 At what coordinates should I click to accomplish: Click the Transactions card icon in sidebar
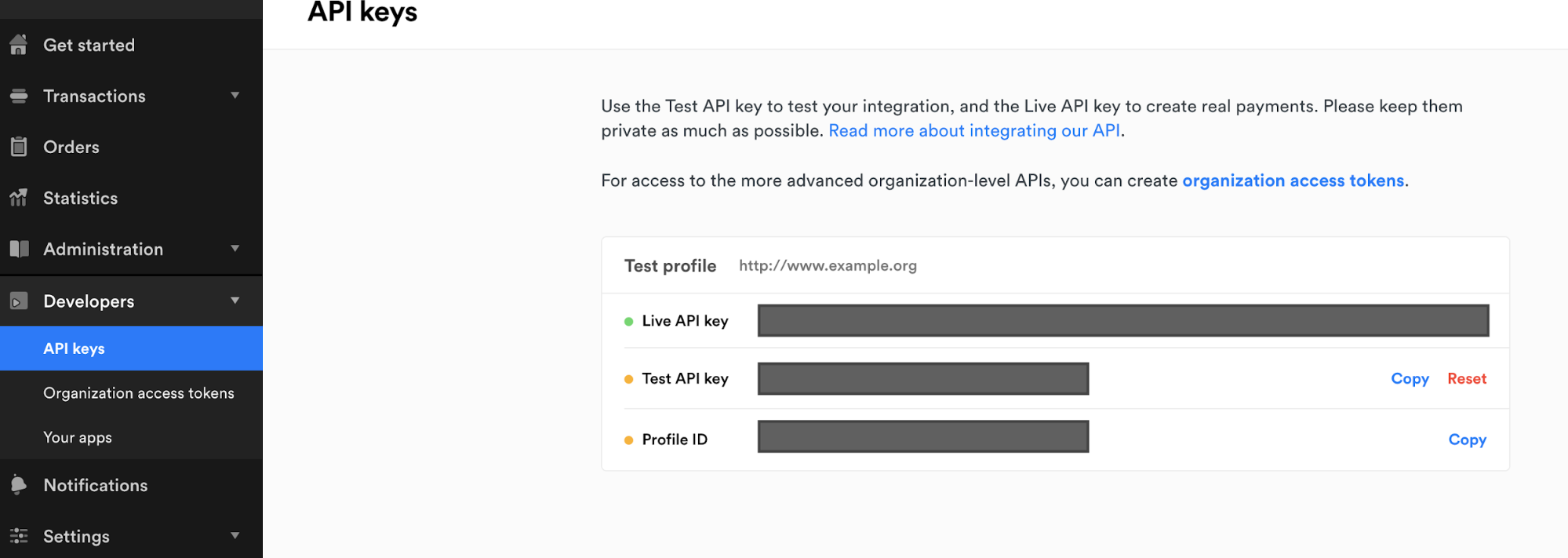pyautogui.click(x=19, y=96)
